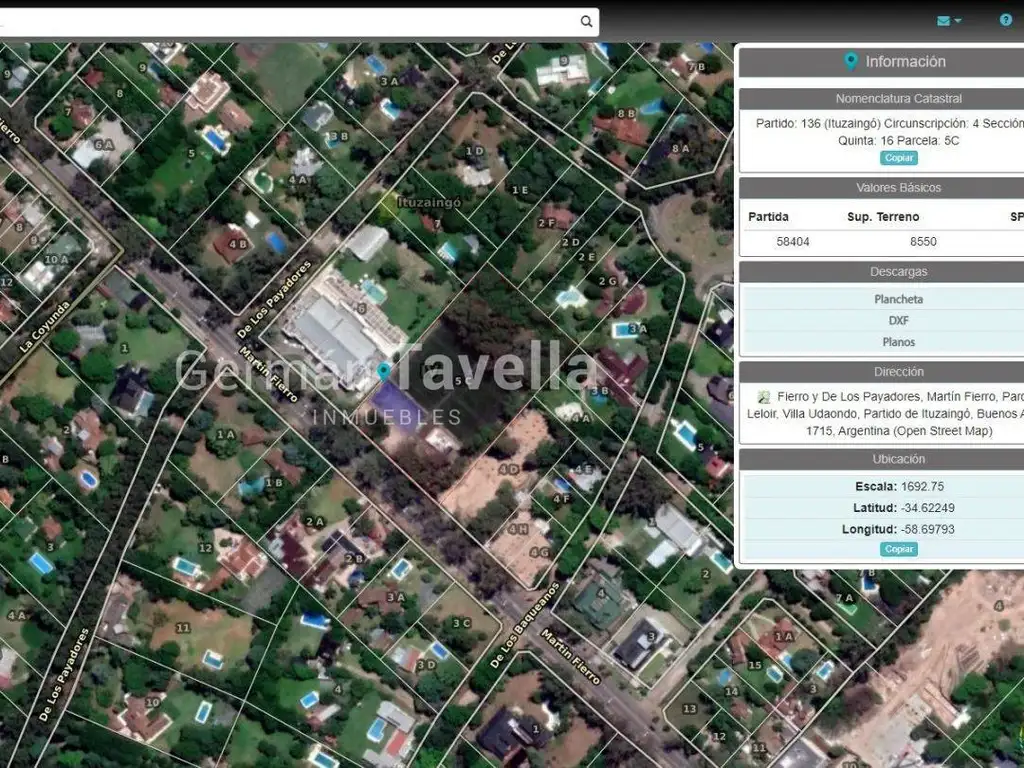Click the search magnifier icon
Screen dimensions: 1024x768
click(586, 22)
